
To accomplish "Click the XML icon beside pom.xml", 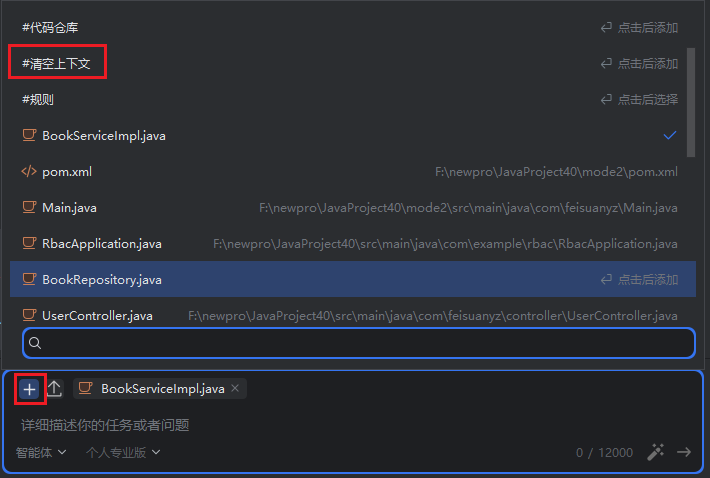I will click(x=29, y=172).
